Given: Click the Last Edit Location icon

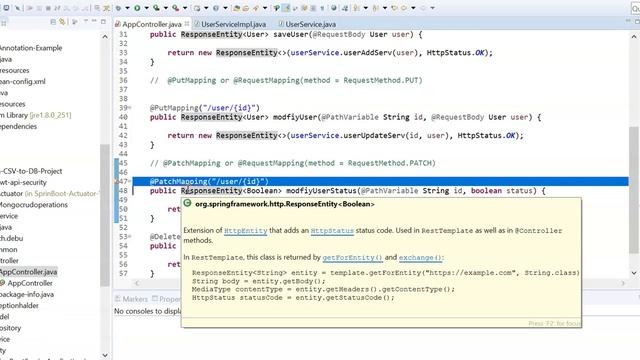Looking at the screenshot, I should (x=394, y=8).
